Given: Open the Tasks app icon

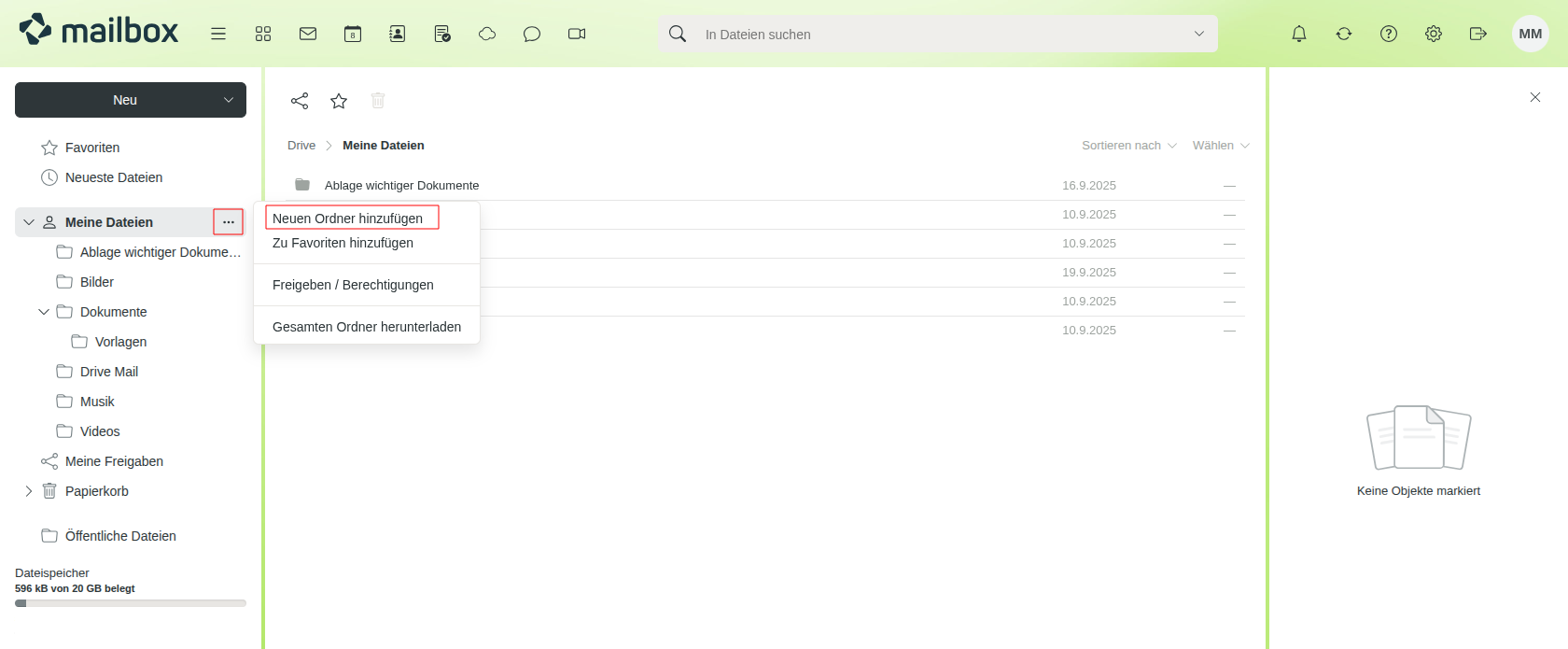Looking at the screenshot, I should click(x=442, y=34).
